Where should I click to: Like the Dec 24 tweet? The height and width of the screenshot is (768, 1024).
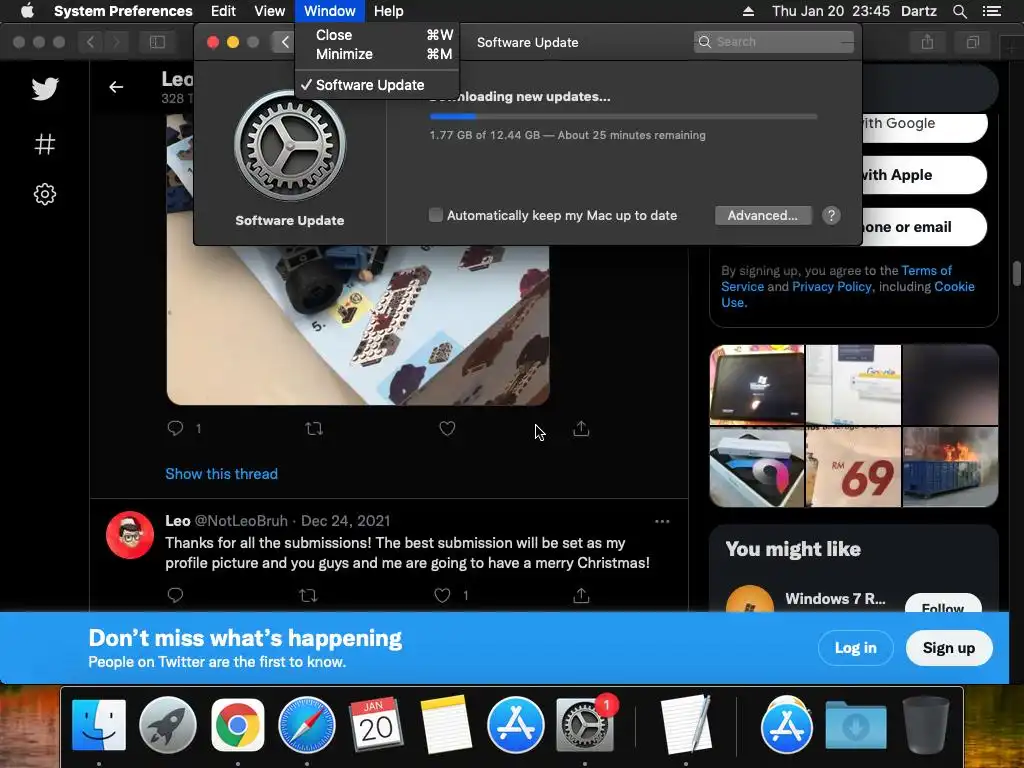tap(442, 595)
